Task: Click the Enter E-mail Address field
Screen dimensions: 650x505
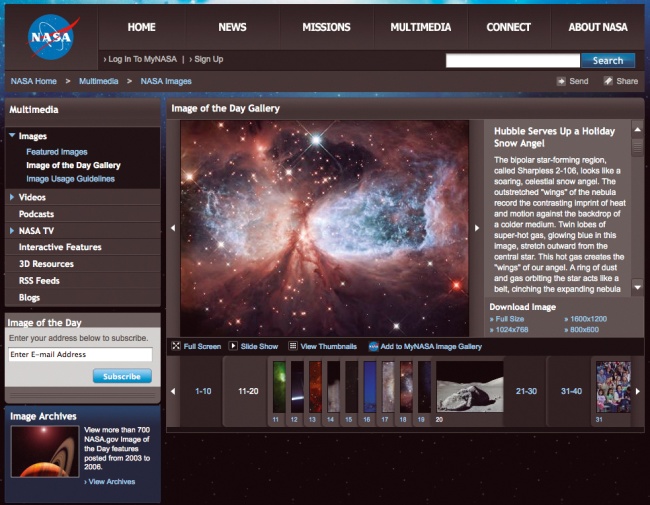Action: [80, 355]
